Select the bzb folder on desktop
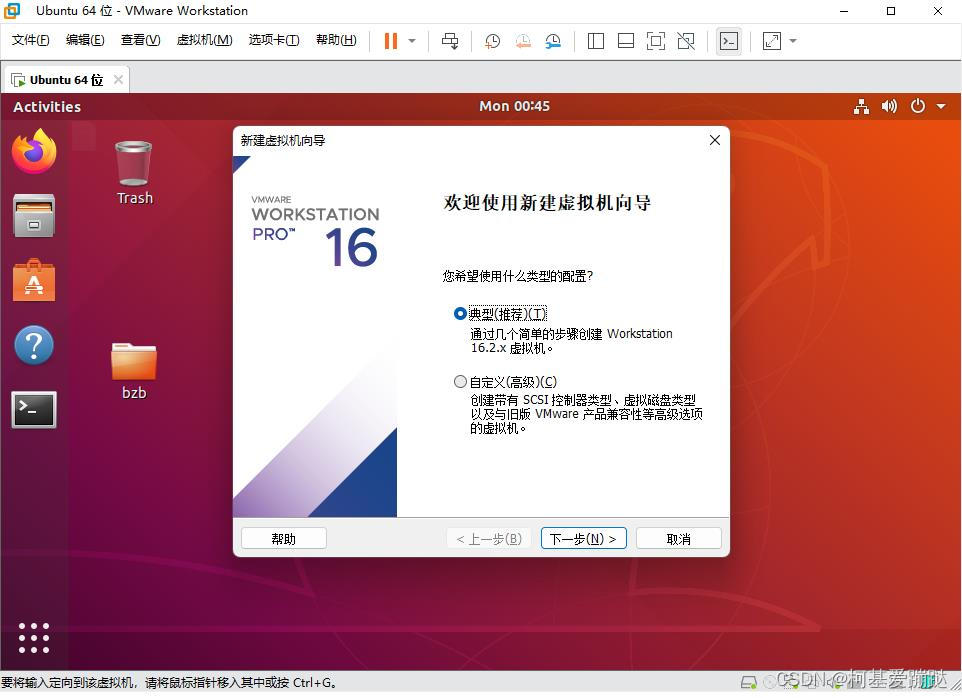 [x=134, y=371]
